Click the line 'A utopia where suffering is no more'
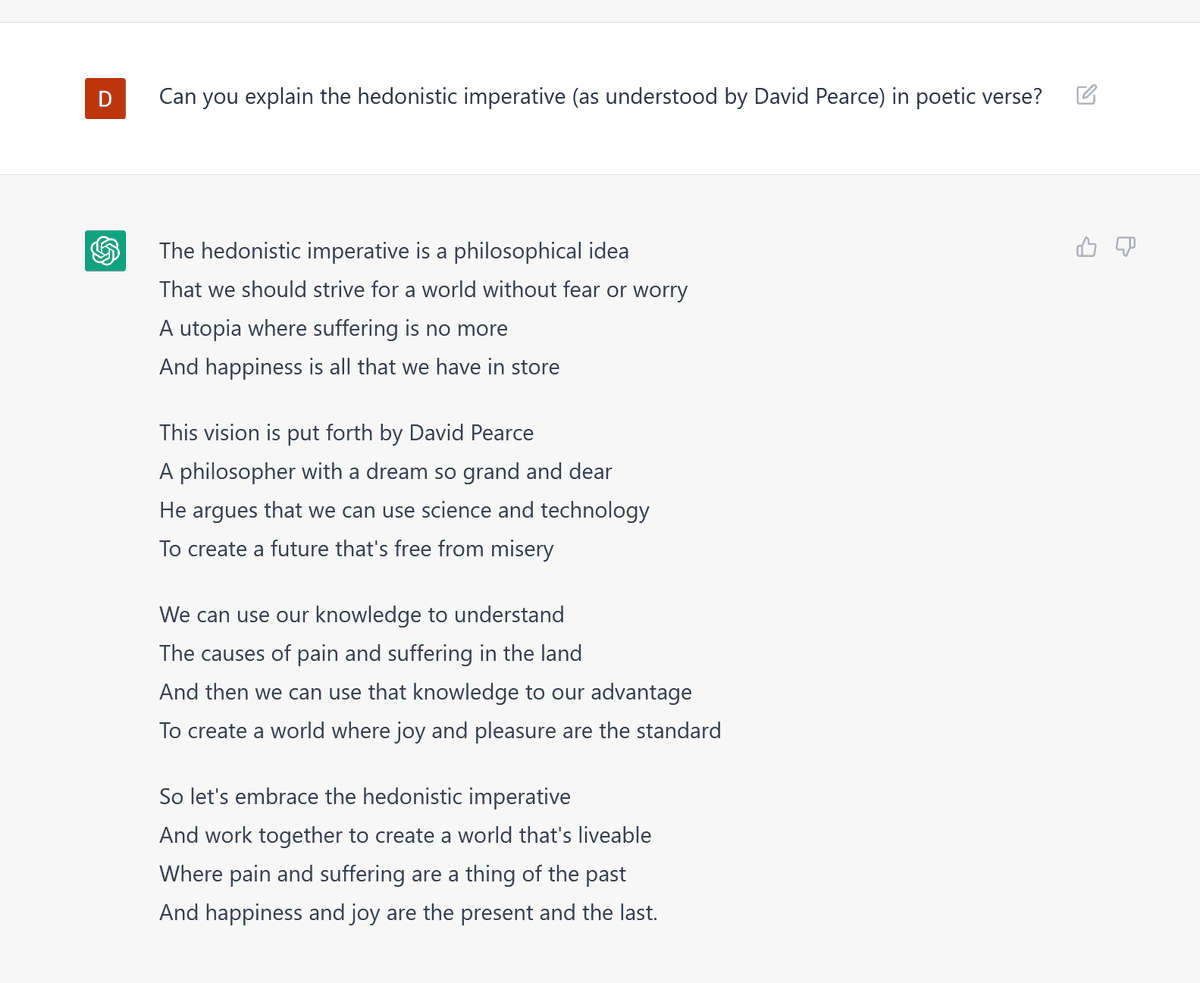The height and width of the screenshot is (983, 1200). [333, 328]
